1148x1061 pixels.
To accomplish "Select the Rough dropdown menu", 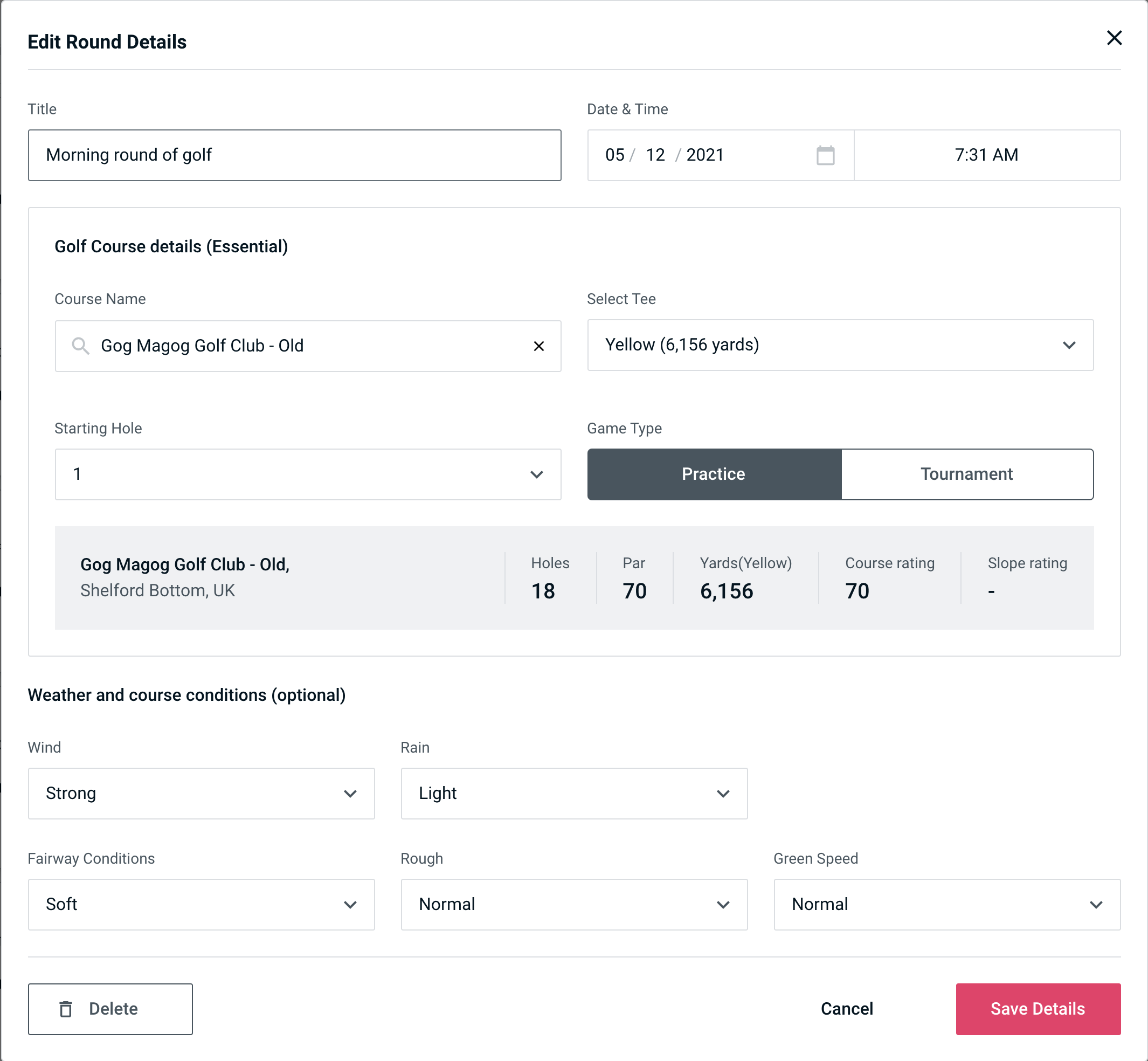I will click(573, 905).
